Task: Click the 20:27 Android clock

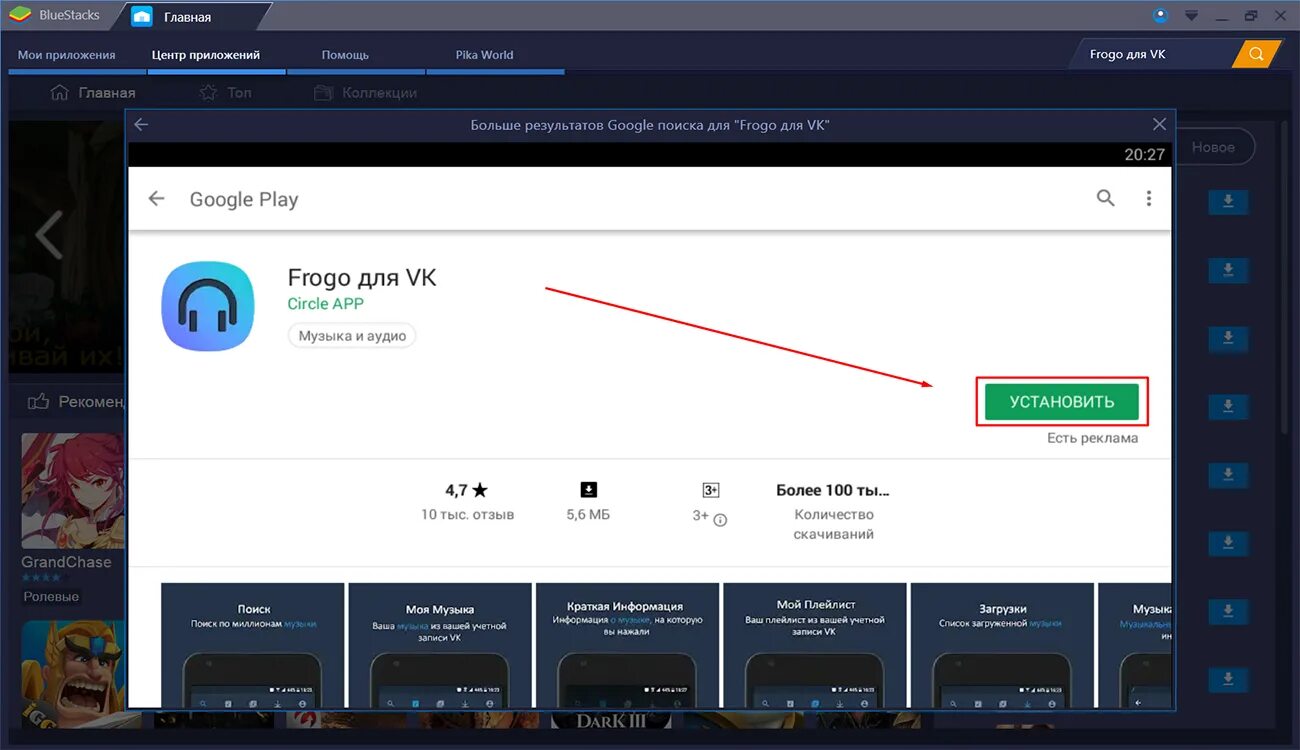Action: click(x=1144, y=154)
